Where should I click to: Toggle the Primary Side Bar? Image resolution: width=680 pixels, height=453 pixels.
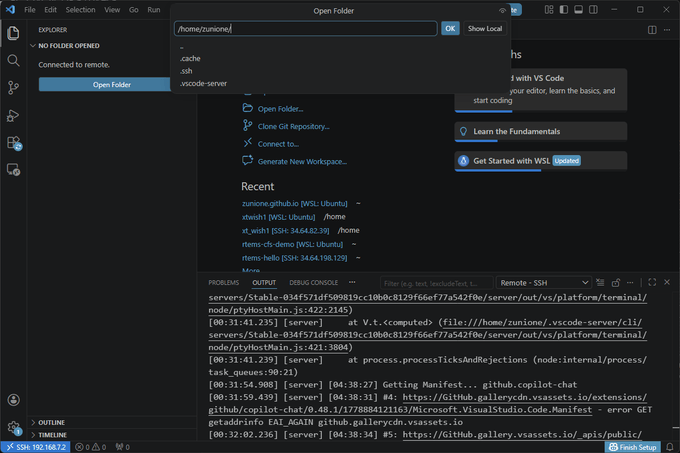click(x=564, y=10)
